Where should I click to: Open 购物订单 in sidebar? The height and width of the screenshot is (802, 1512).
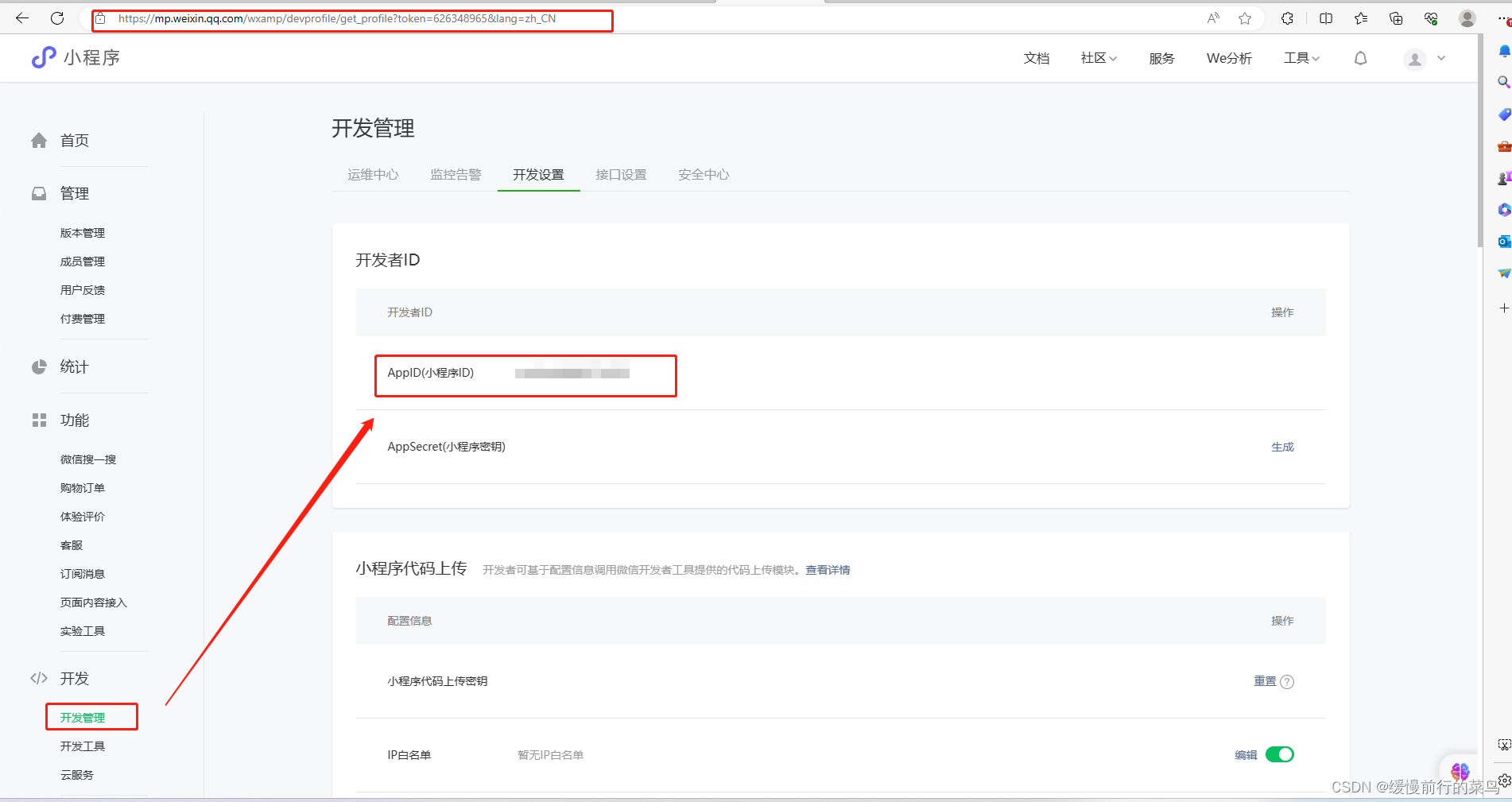click(83, 488)
